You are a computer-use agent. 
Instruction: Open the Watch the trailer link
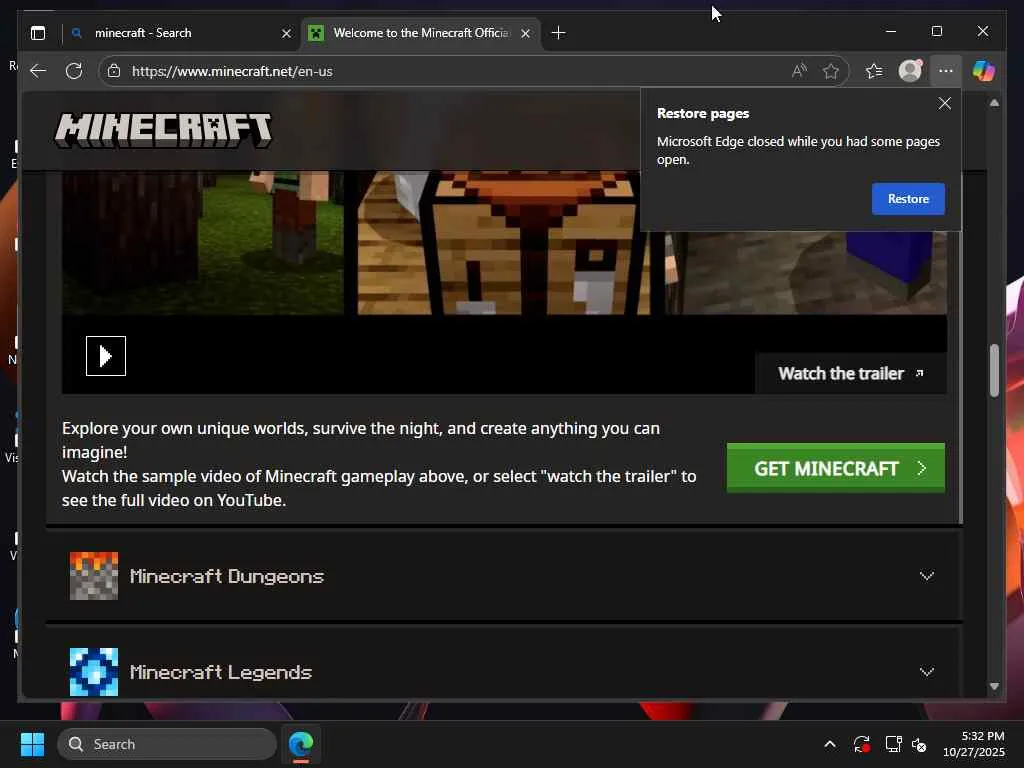pyautogui.click(x=850, y=374)
